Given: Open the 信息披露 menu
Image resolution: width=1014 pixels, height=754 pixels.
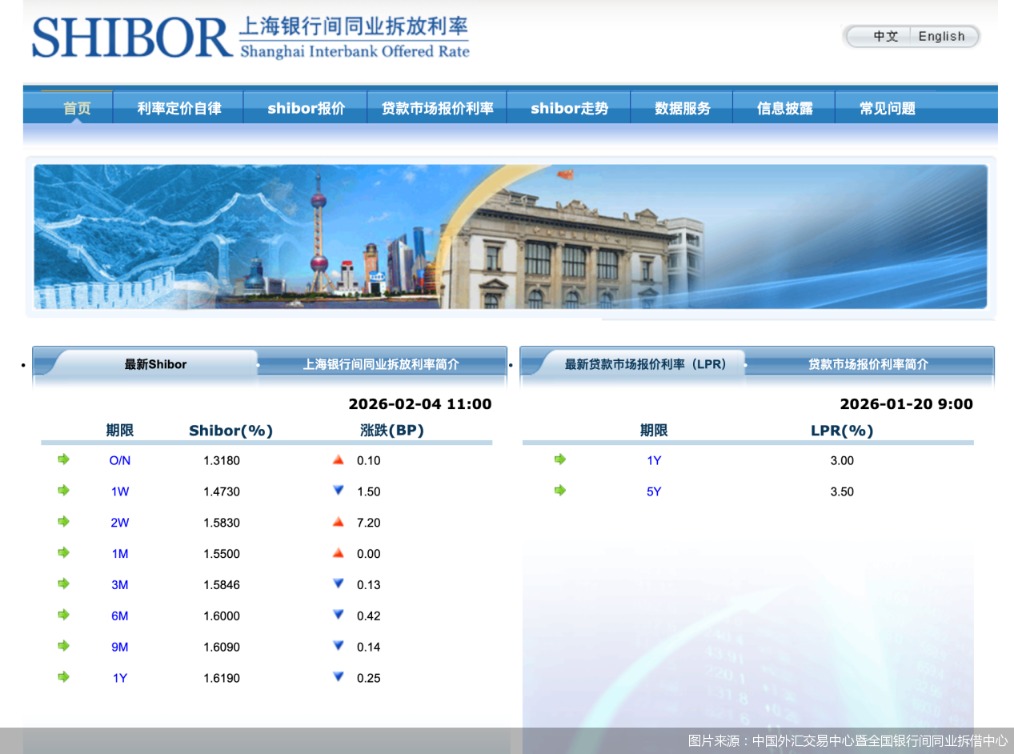Looking at the screenshot, I should [x=784, y=109].
